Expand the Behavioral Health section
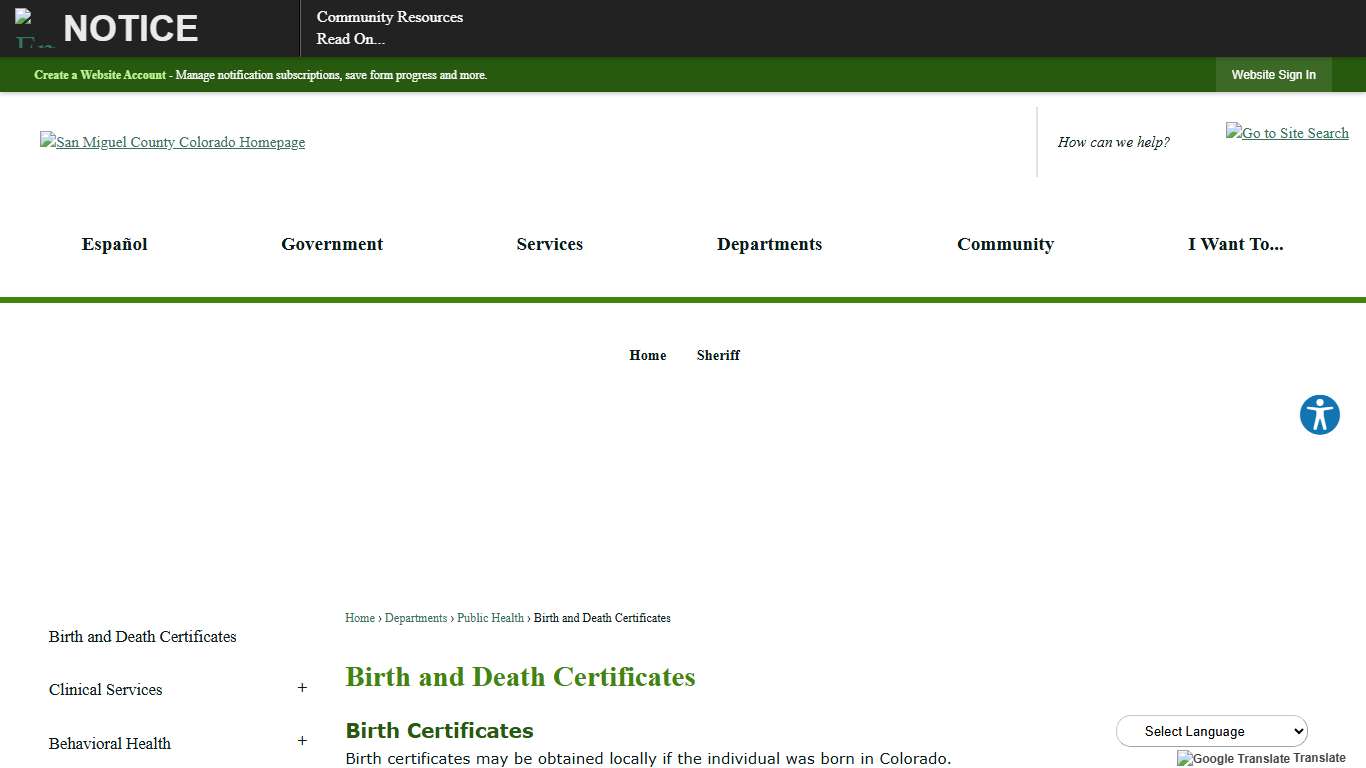The width and height of the screenshot is (1366, 768). coord(302,742)
